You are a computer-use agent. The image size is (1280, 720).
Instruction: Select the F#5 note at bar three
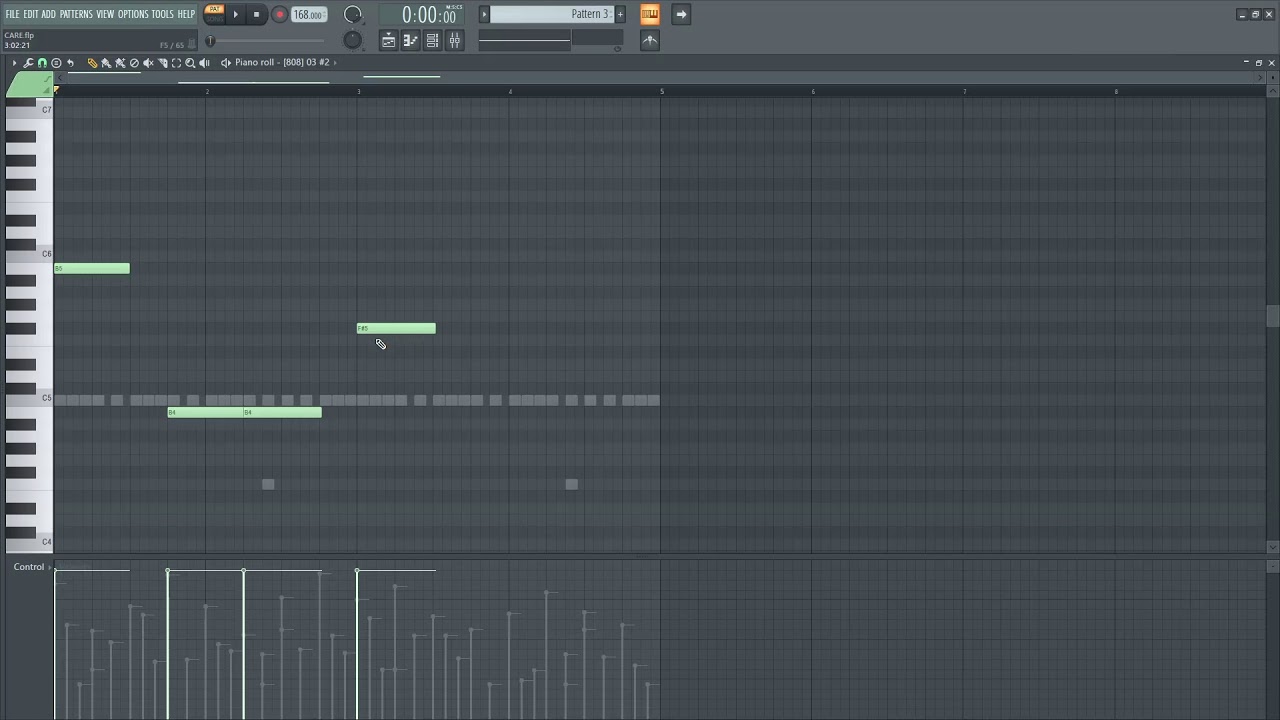coord(396,328)
